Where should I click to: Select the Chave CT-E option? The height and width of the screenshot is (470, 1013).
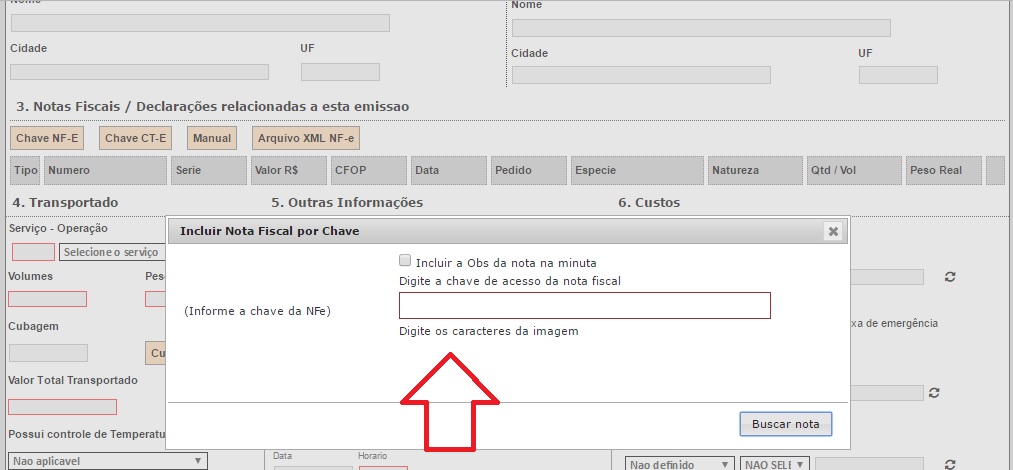point(136,138)
